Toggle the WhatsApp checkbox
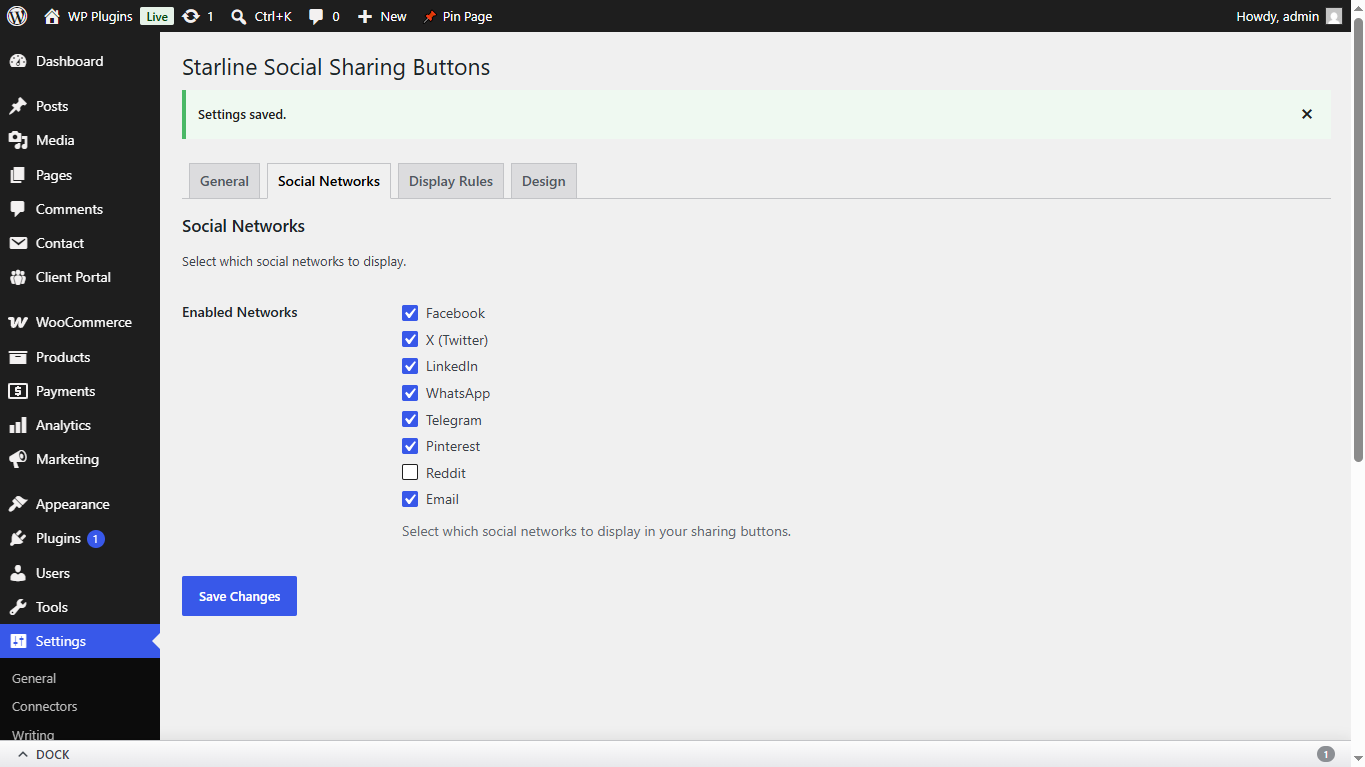Image resolution: width=1365 pixels, height=767 pixels. click(x=410, y=393)
